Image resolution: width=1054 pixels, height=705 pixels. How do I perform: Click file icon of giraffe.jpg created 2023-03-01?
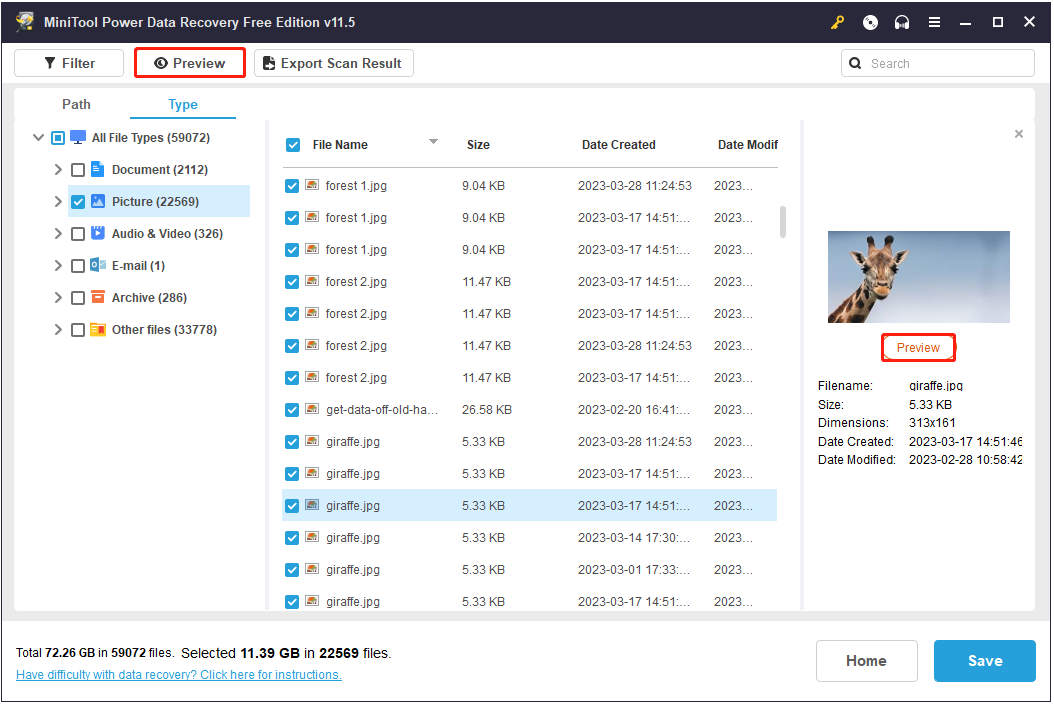click(312, 569)
